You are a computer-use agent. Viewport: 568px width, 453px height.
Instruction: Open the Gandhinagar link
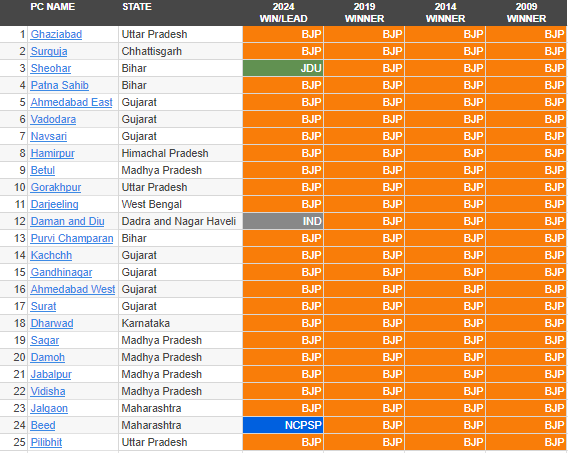[x=61, y=273]
